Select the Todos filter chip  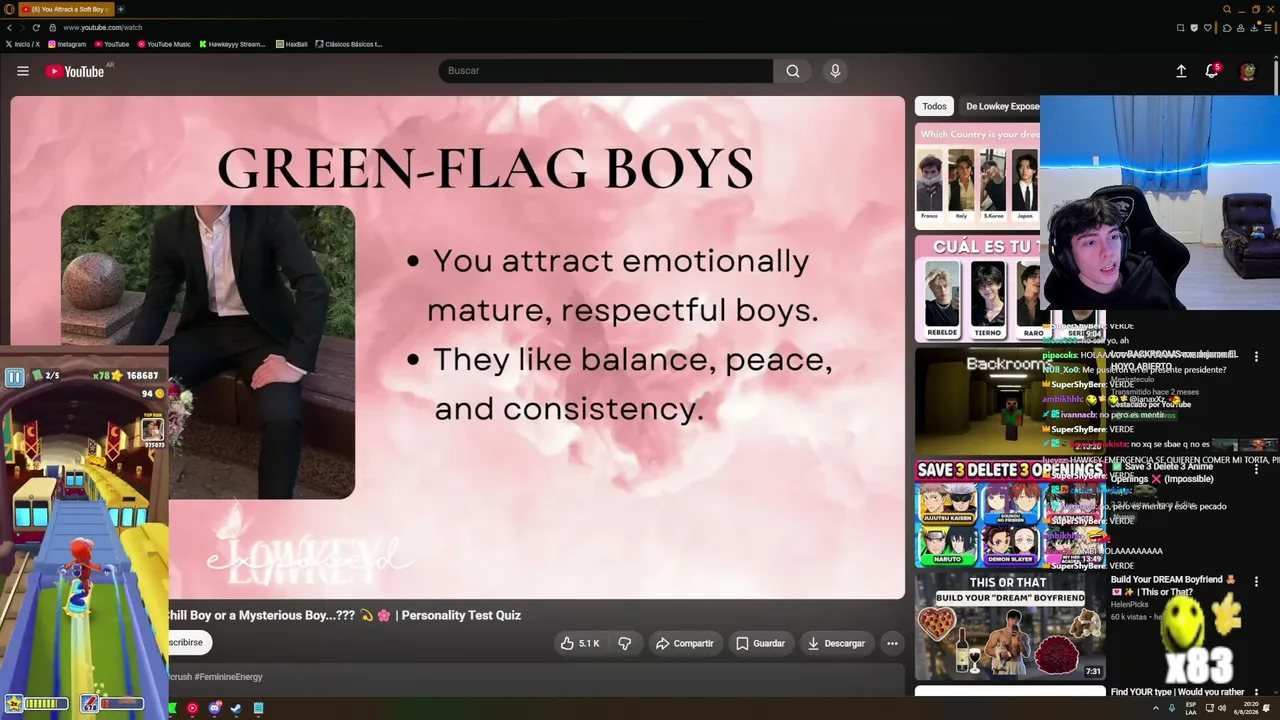(934, 106)
